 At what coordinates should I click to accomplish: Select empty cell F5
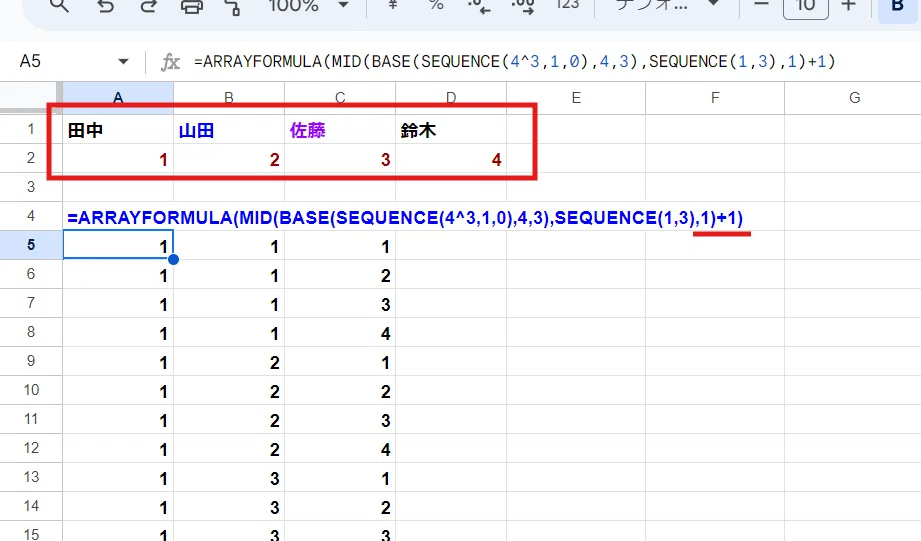click(x=715, y=246)
